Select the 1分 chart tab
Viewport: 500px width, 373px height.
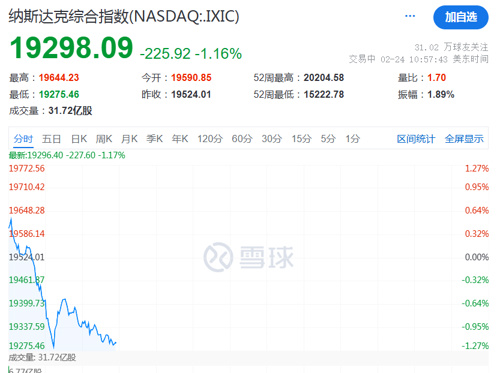click(x=353, y=139)
